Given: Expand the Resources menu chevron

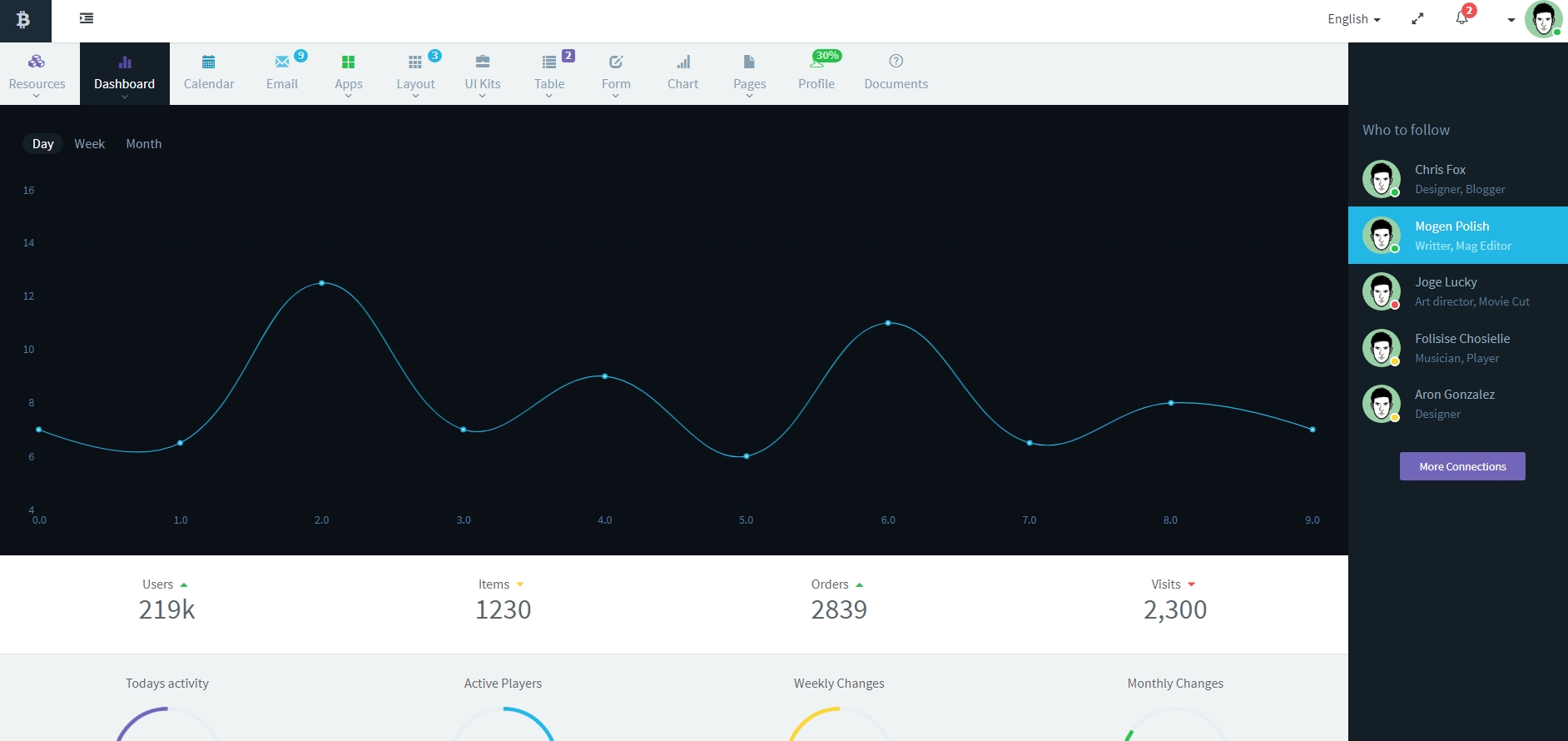Looking at the screenshot, I should (x=37, y=96).
